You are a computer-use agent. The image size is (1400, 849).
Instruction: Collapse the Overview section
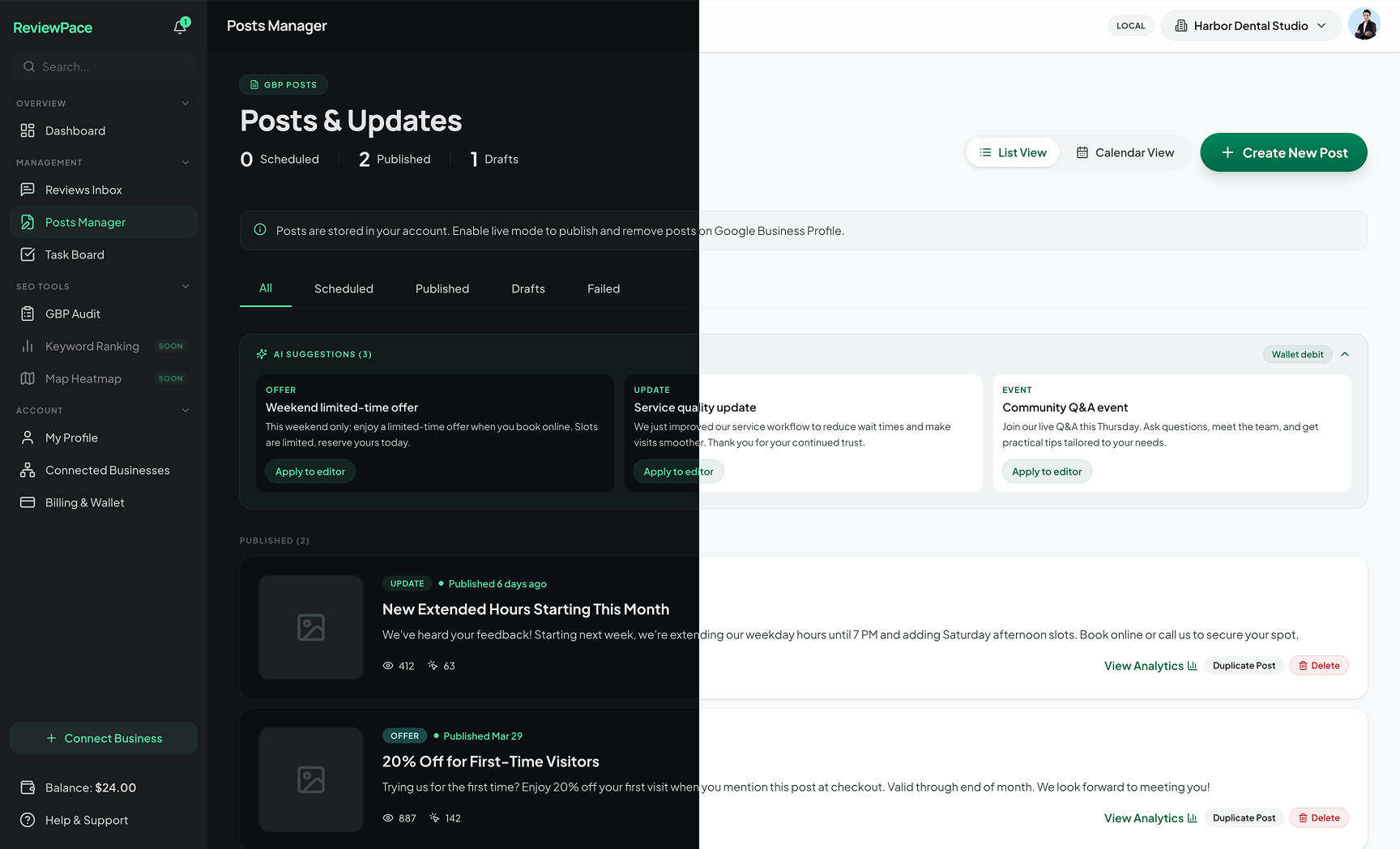click(186, 104)
